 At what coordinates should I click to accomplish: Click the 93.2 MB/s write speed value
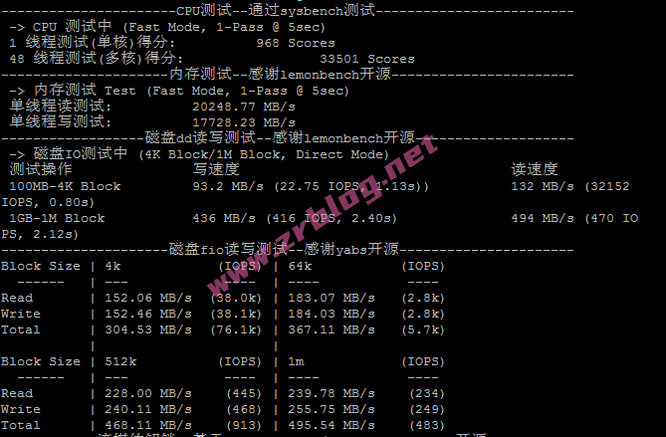point(228,186)
